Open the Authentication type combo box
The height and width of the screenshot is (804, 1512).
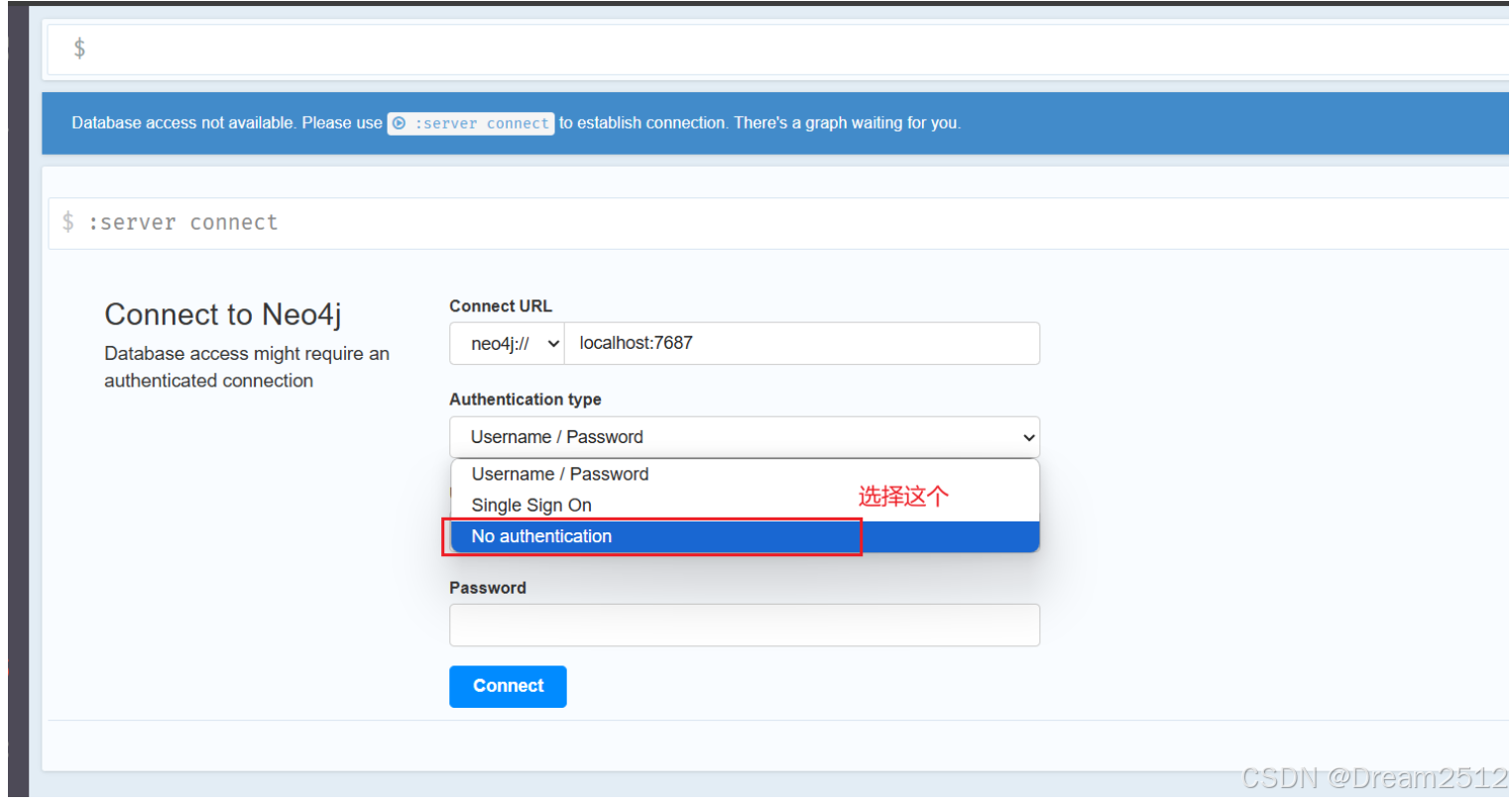coord(745,437)
